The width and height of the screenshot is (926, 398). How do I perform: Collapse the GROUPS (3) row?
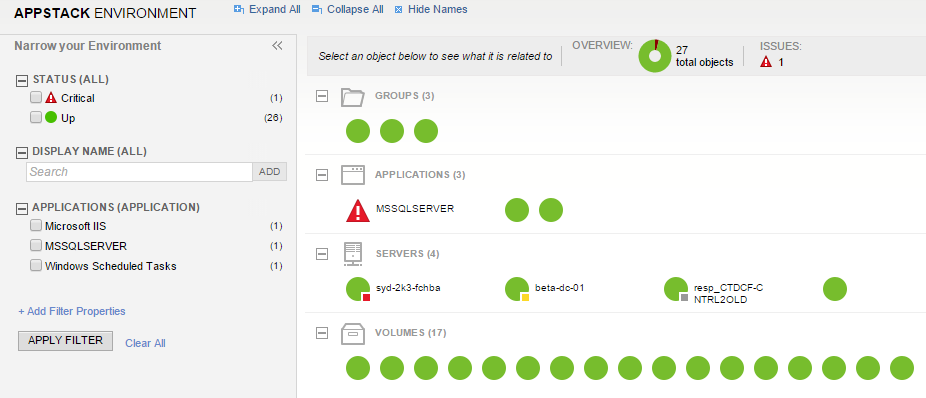[322, 96]
